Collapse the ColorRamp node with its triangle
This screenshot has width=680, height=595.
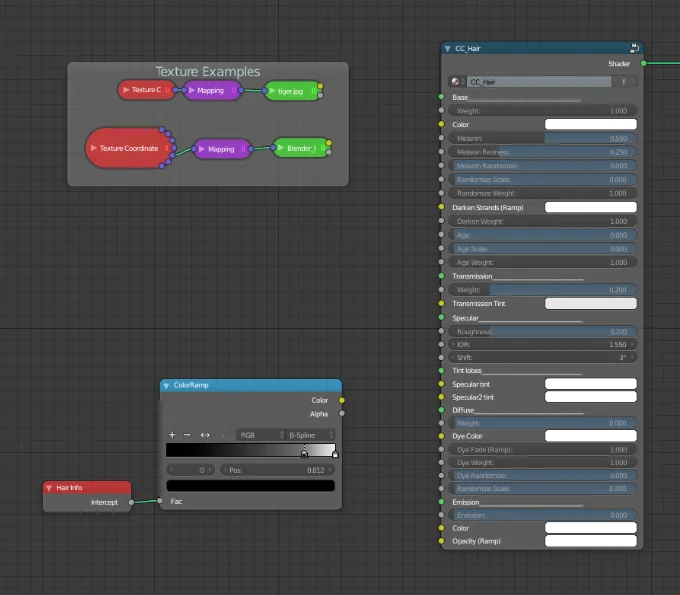coord(166,386)
